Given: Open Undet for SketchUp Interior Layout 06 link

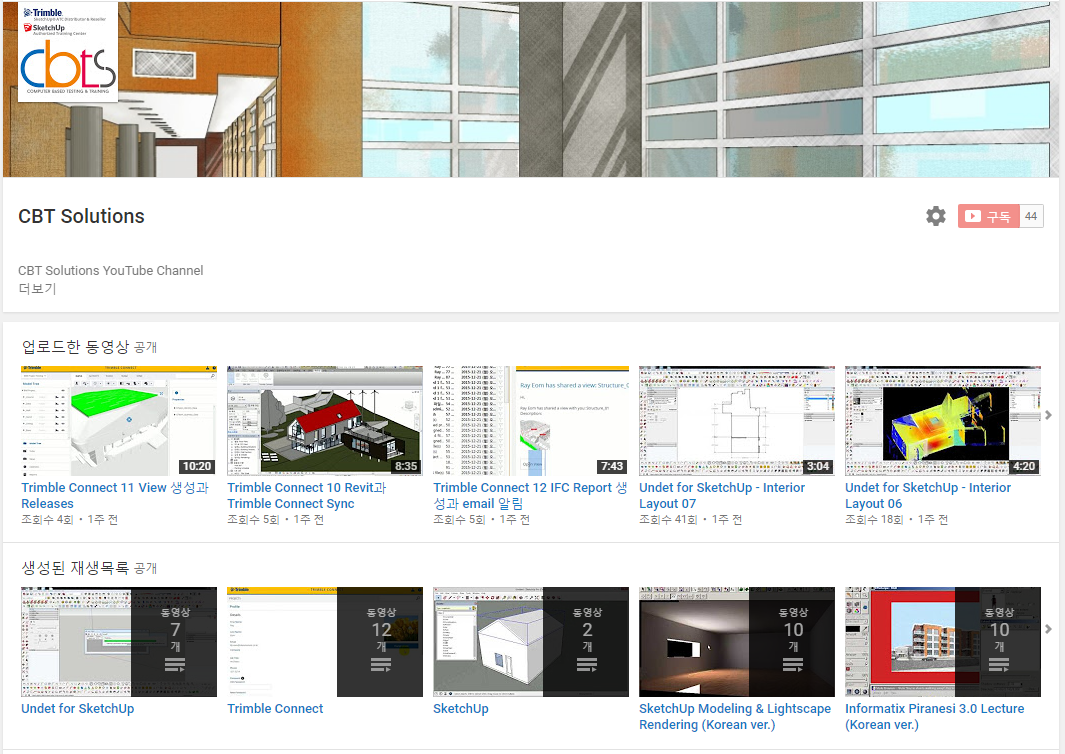Looking at the screenshot, I should [928, 495].
